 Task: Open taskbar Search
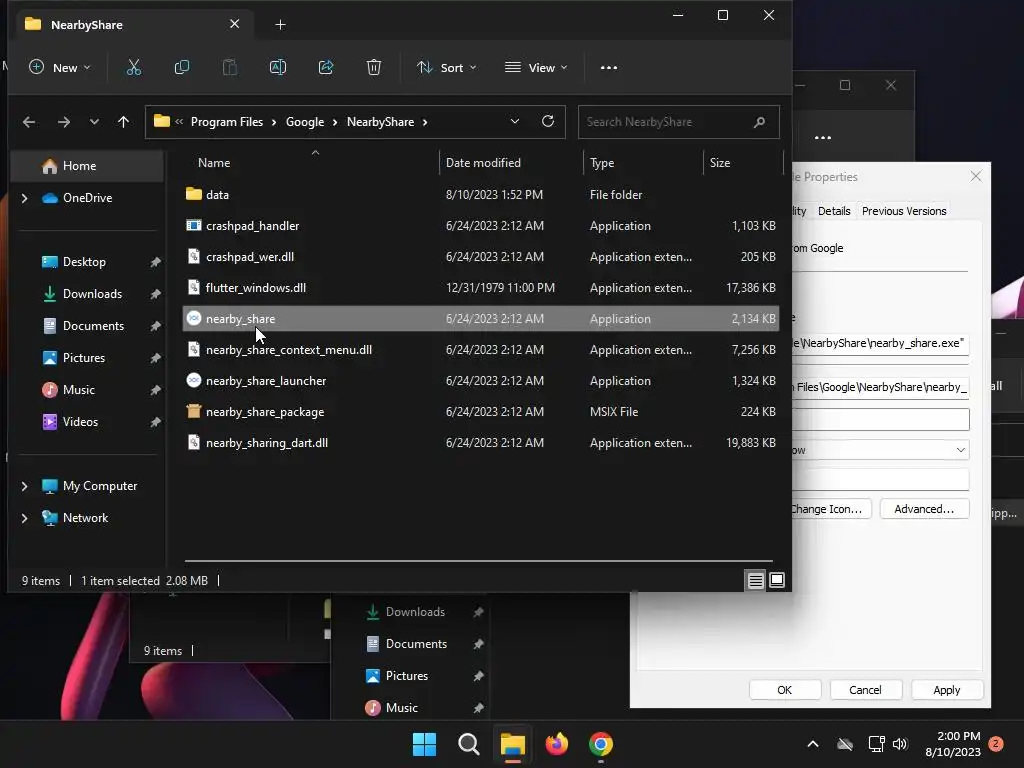468,744
